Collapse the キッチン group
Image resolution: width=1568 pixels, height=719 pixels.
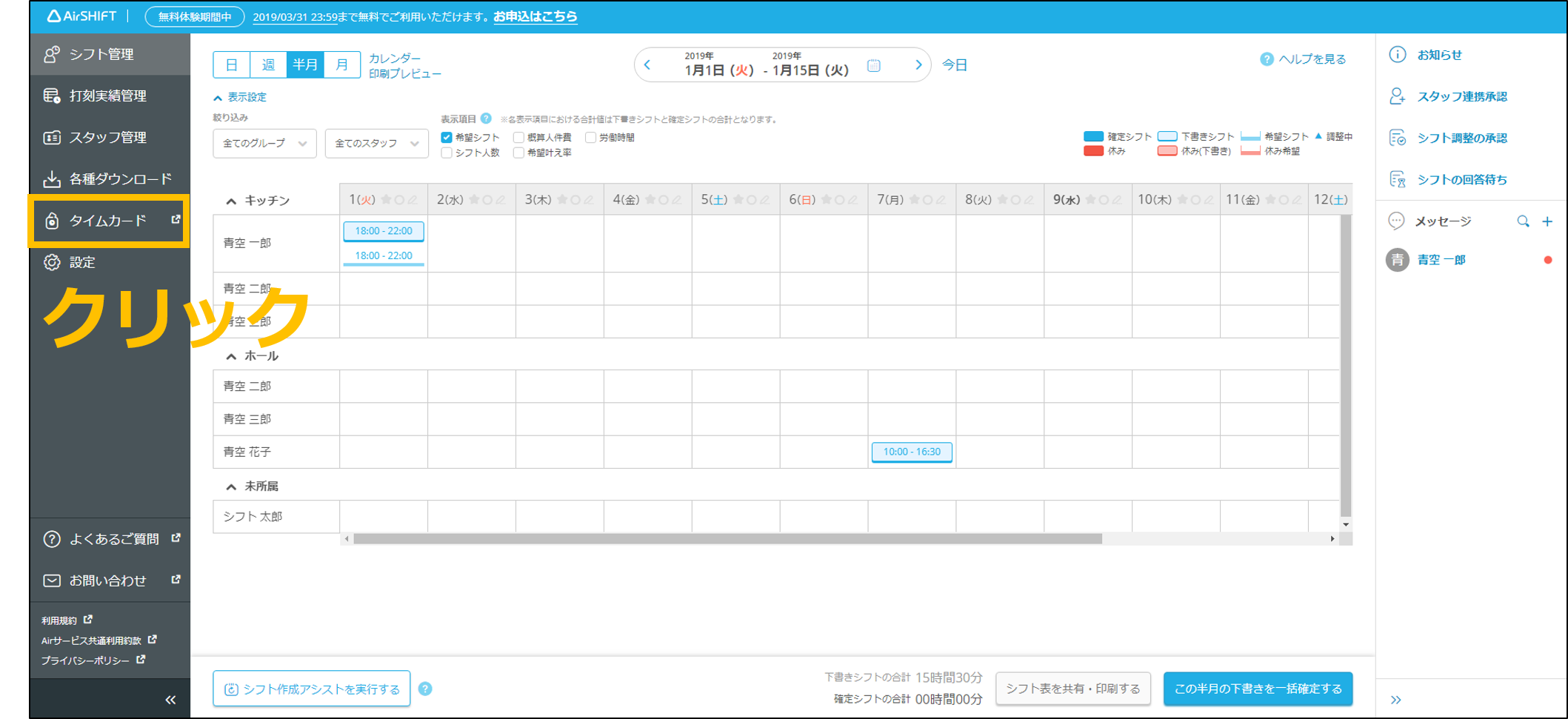pyautogui.click(x=231, y=201)
